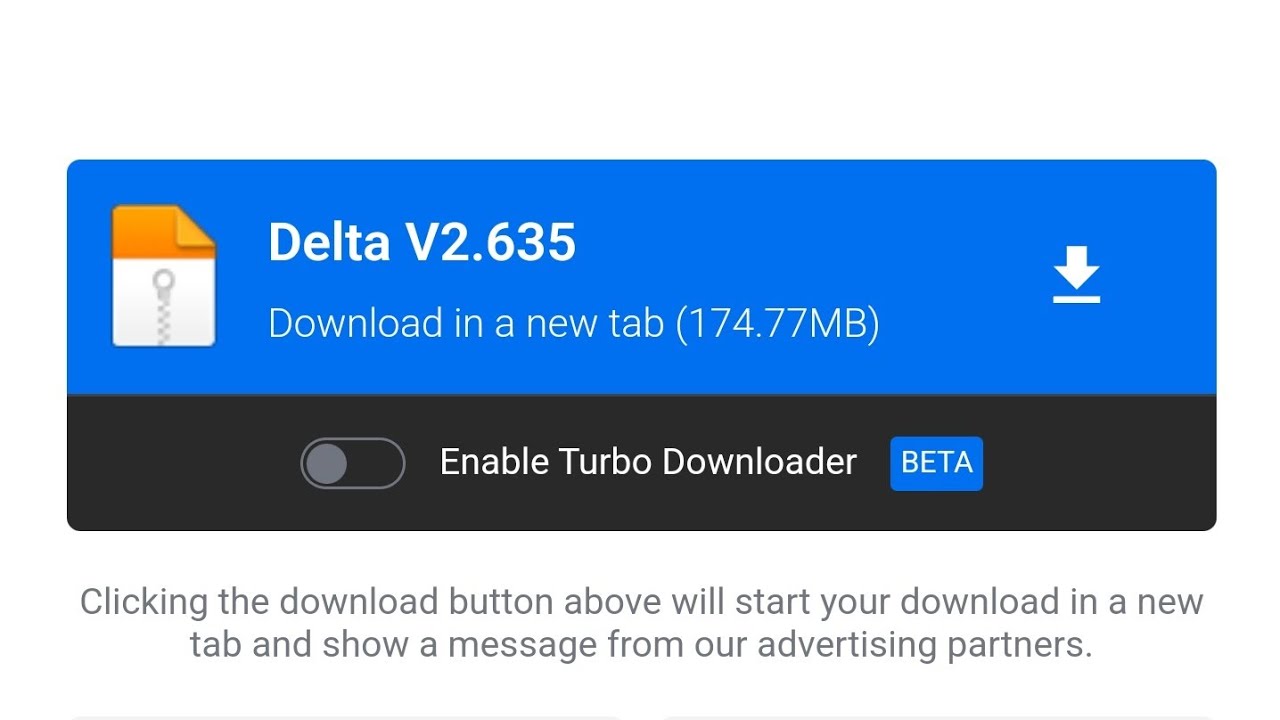Image resolution: width=1280 pixels, height=720 pixels.
Task: Click the Enable Turbo Downloader label
Action: [648, 462]
